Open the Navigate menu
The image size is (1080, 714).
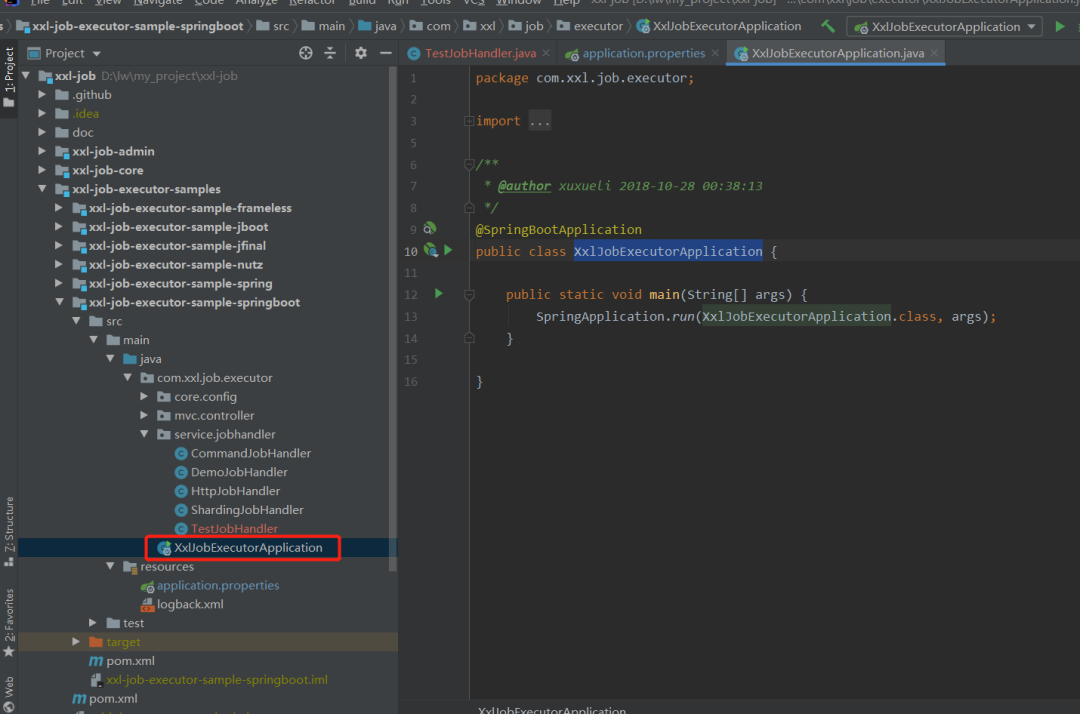point(158,2)
